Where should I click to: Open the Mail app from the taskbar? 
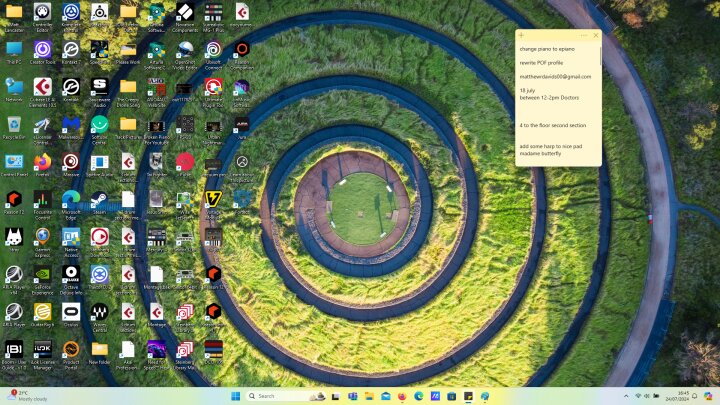[385, 396]
